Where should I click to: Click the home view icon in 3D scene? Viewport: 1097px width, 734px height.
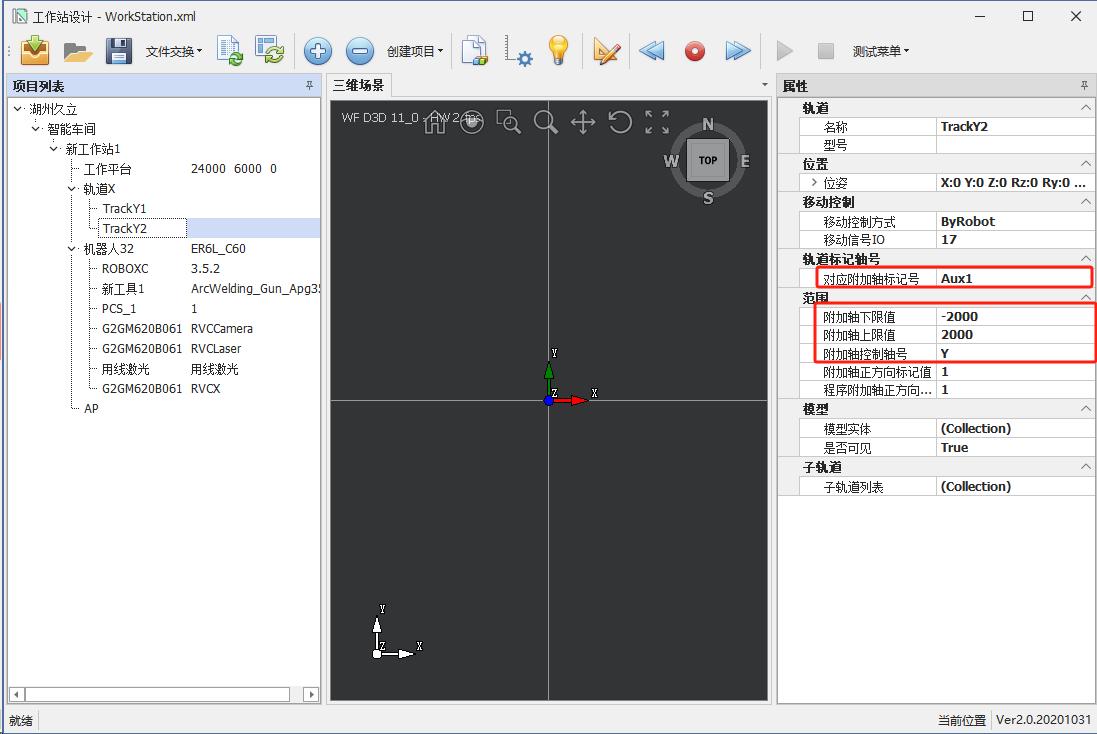pos(435,123)
